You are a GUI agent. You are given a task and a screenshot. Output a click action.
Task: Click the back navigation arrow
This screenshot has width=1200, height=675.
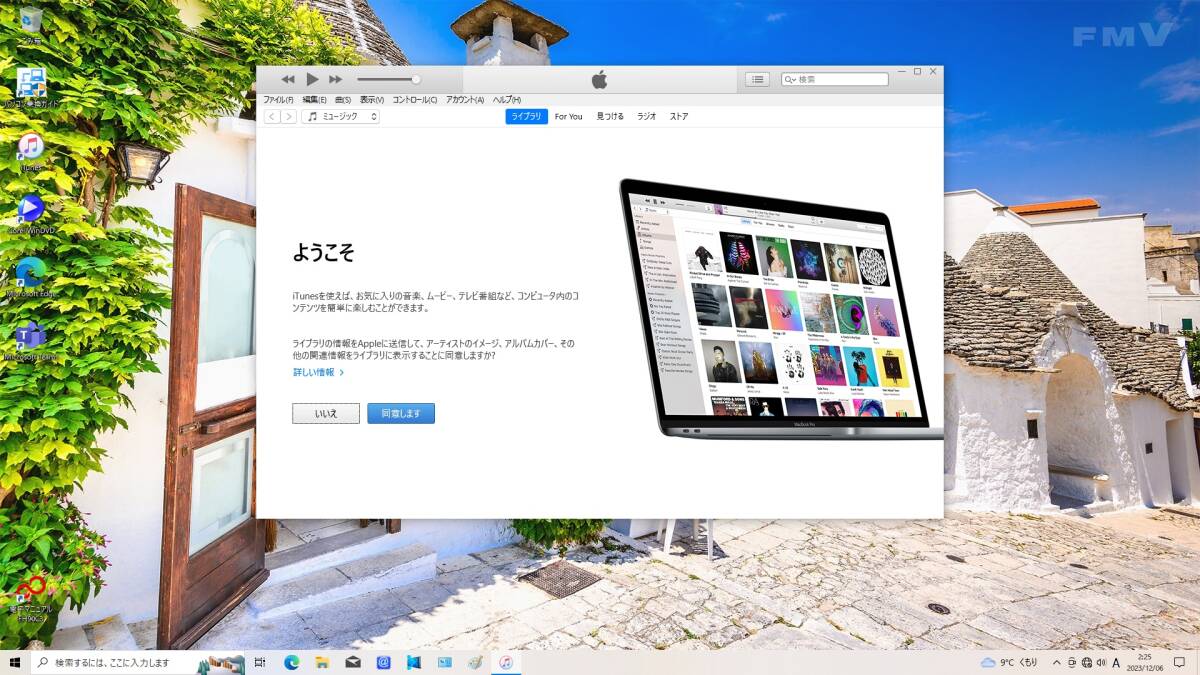tap(271, 117)
